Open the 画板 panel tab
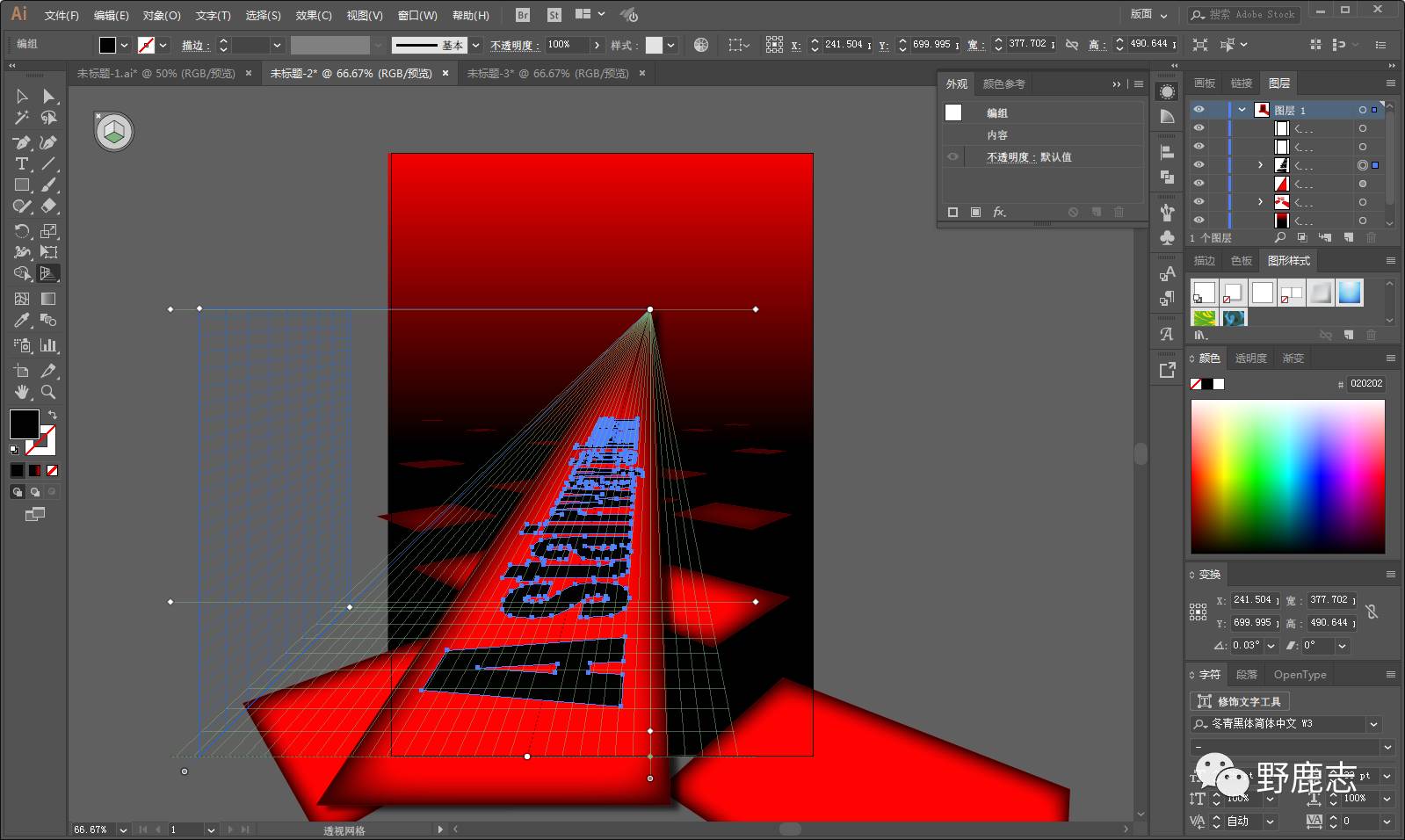 (1204, 83)
